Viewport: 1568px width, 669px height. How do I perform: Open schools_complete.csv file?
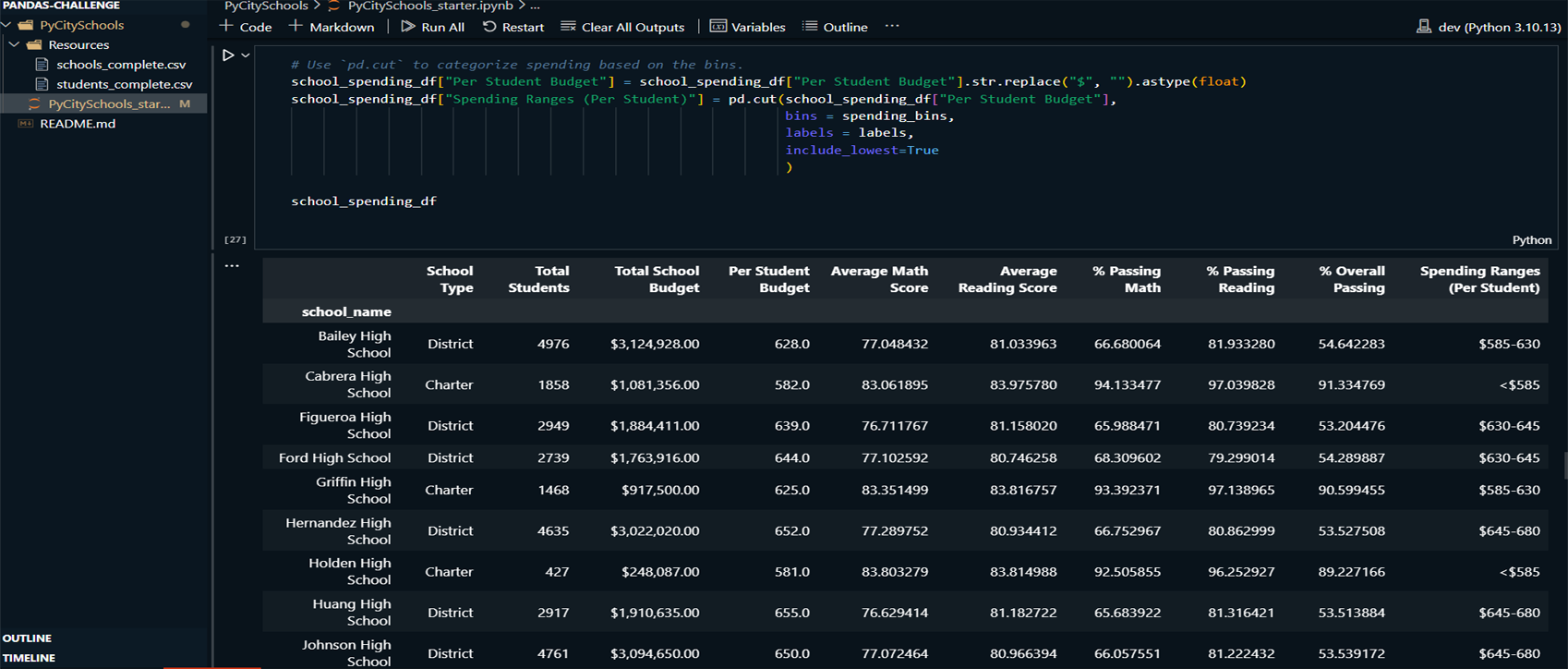(121, 65)
